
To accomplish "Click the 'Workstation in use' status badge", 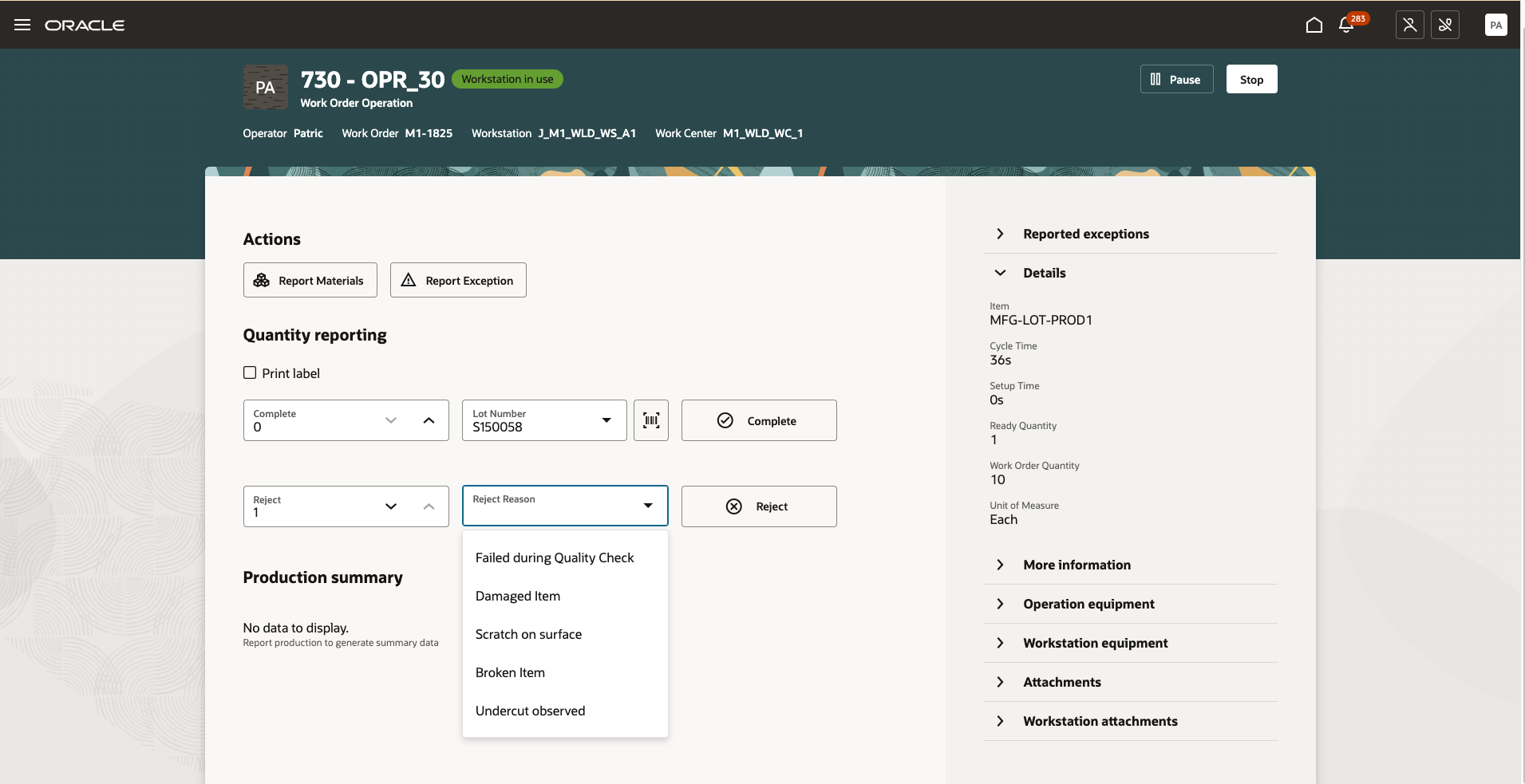I will [x=508, y=79].
